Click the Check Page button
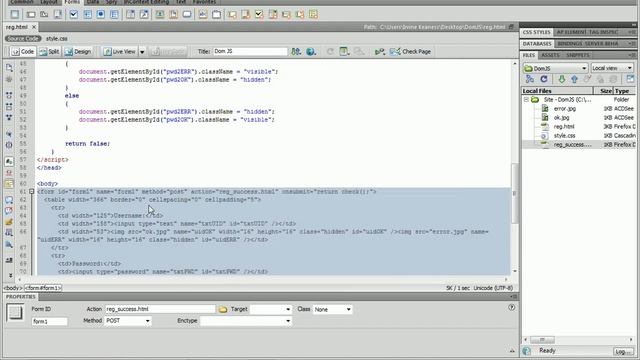This screenshot has height=360, width=640. (411, 51)
